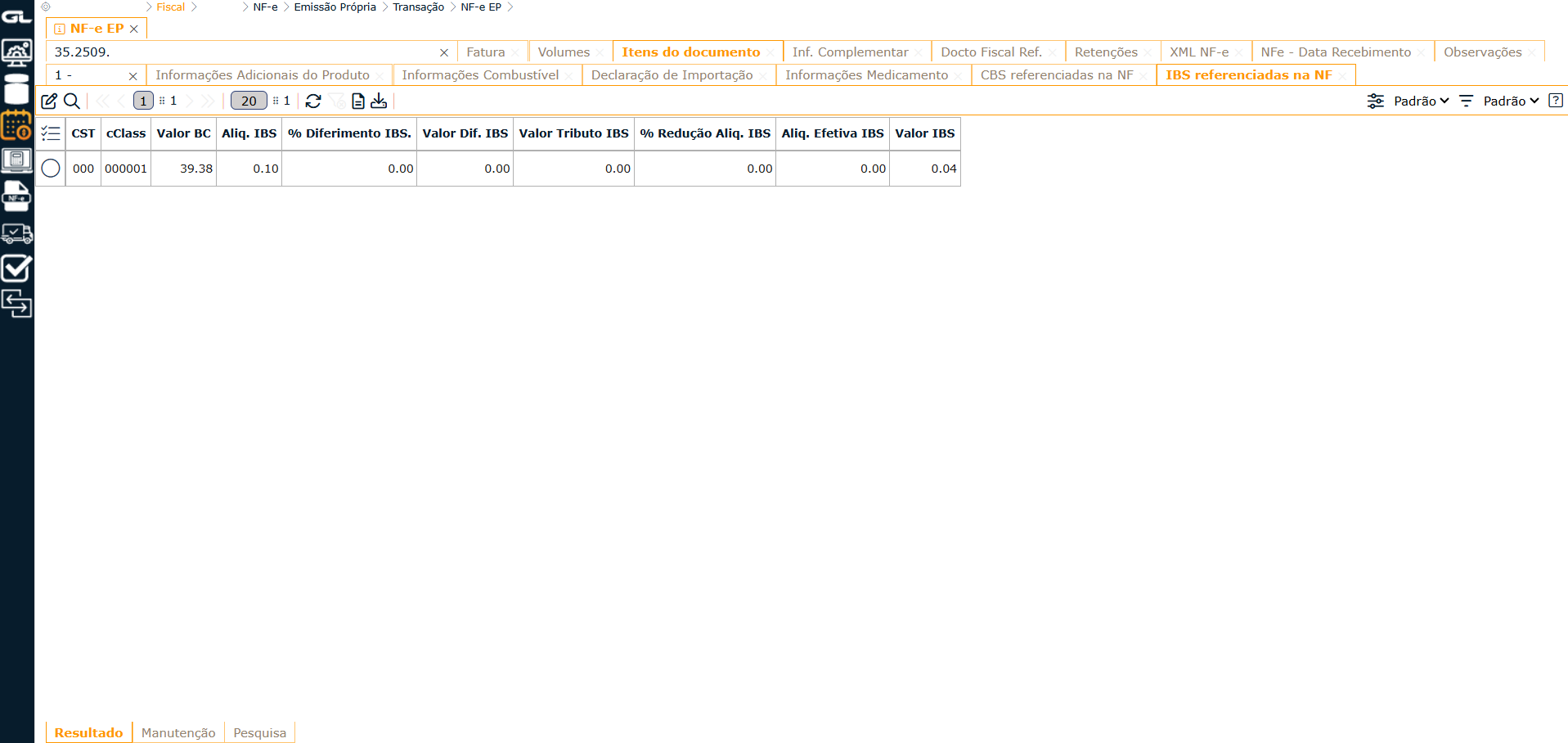Open the 20 rows-per-page selector

[x=249, y=101]
